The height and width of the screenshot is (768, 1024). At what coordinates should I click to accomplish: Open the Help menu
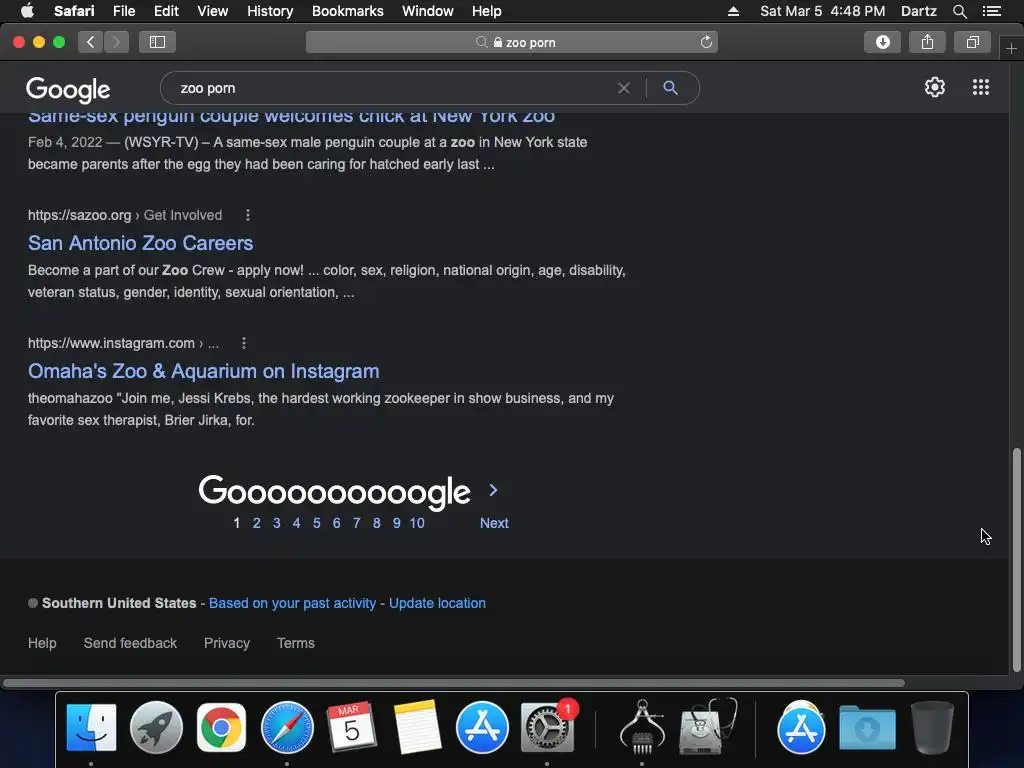(x=487, y=11)
